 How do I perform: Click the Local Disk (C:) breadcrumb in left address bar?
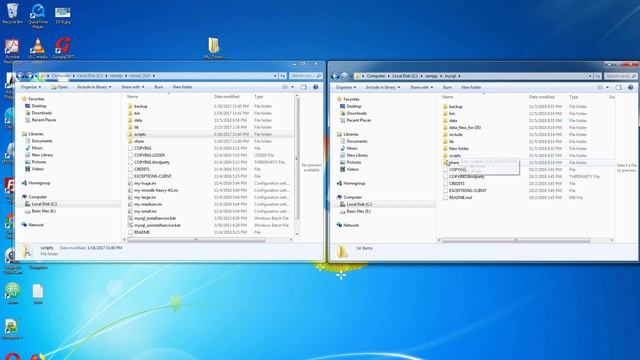(x=90, y=76)
